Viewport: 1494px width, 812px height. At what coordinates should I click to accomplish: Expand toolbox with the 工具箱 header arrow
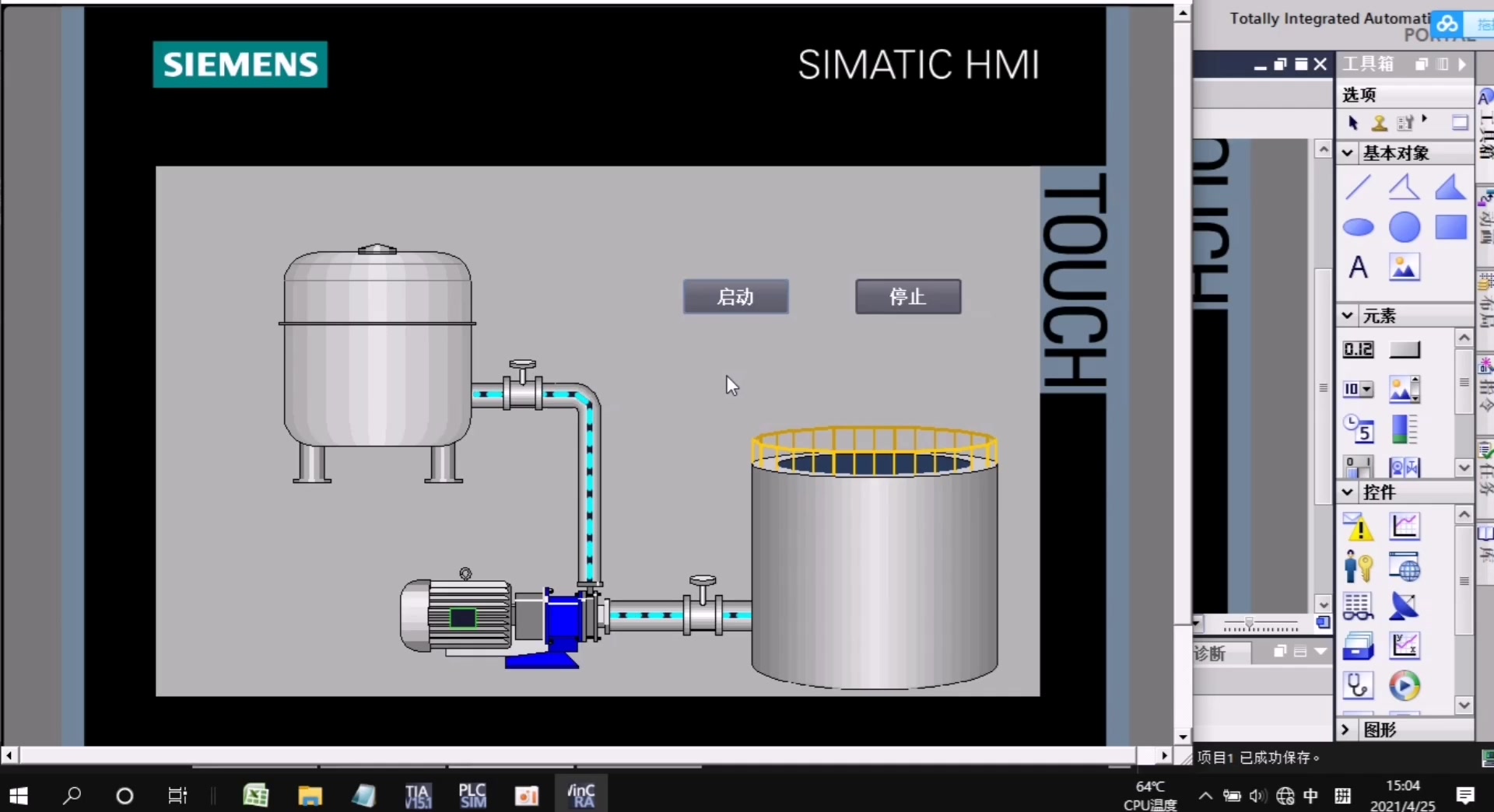pyautogui.click(x=1462, y=65)
